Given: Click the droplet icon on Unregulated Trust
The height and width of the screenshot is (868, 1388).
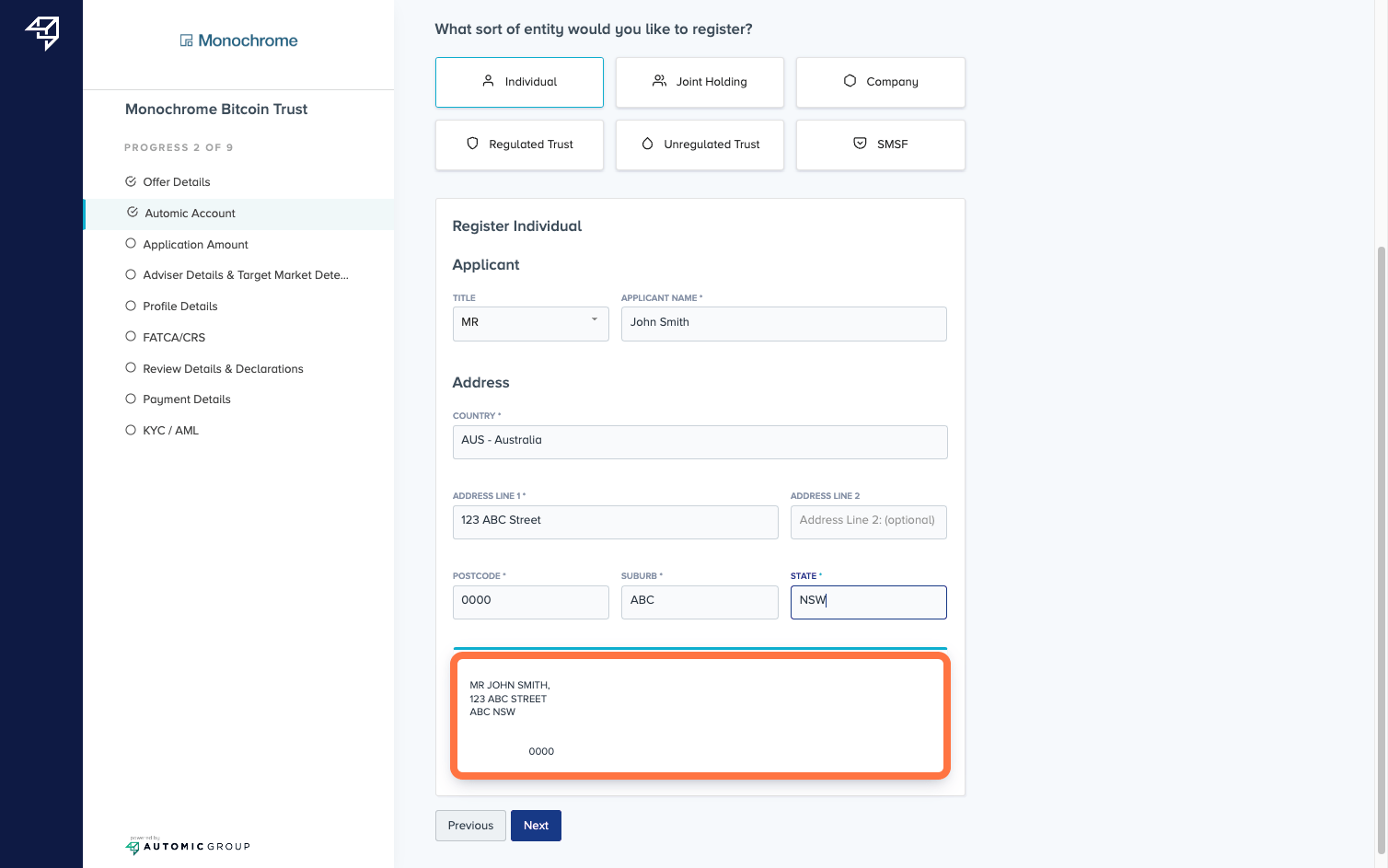Looking at the screenshot, I should point(647,144).
